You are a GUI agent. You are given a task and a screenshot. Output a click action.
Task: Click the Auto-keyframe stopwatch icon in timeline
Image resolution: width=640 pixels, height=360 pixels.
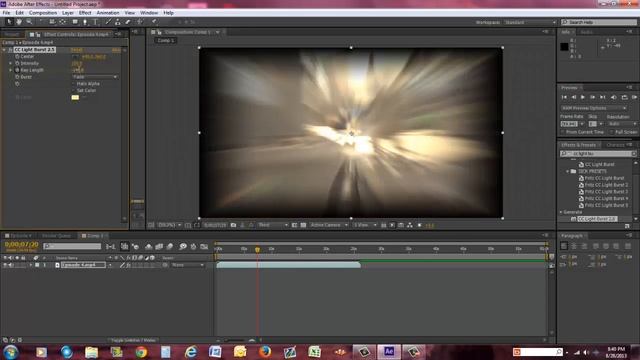[x=193, y=246]
